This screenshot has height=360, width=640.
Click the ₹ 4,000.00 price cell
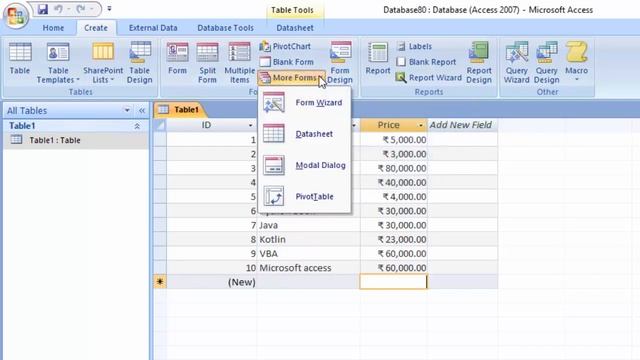(x=393, y=197)
